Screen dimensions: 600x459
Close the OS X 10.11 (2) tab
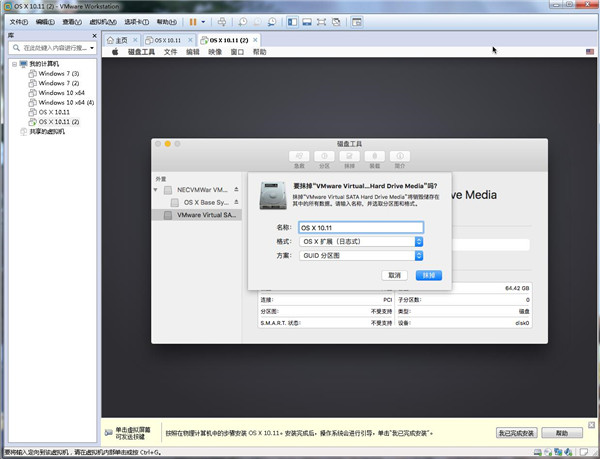click(x=255, y=40)
